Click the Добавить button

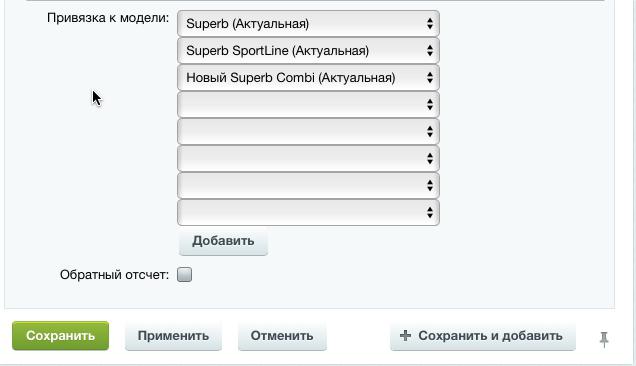[223, 241]
